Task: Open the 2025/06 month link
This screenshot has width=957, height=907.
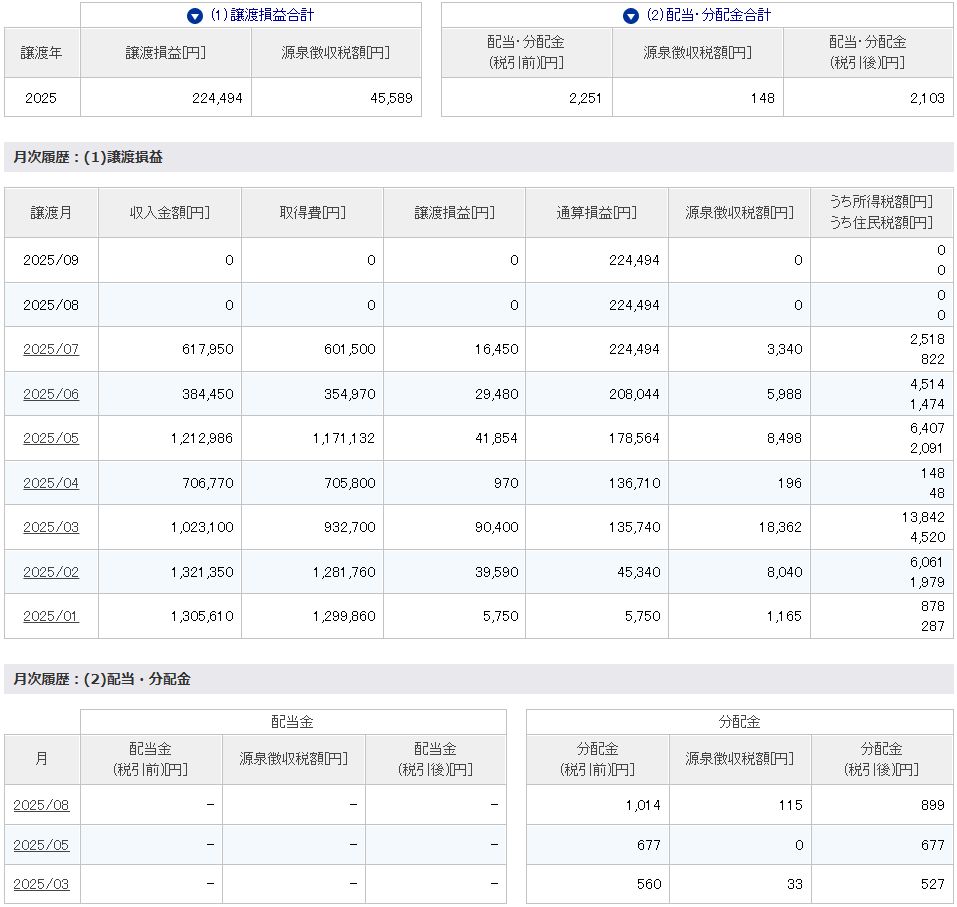Action: coord(51,394)
